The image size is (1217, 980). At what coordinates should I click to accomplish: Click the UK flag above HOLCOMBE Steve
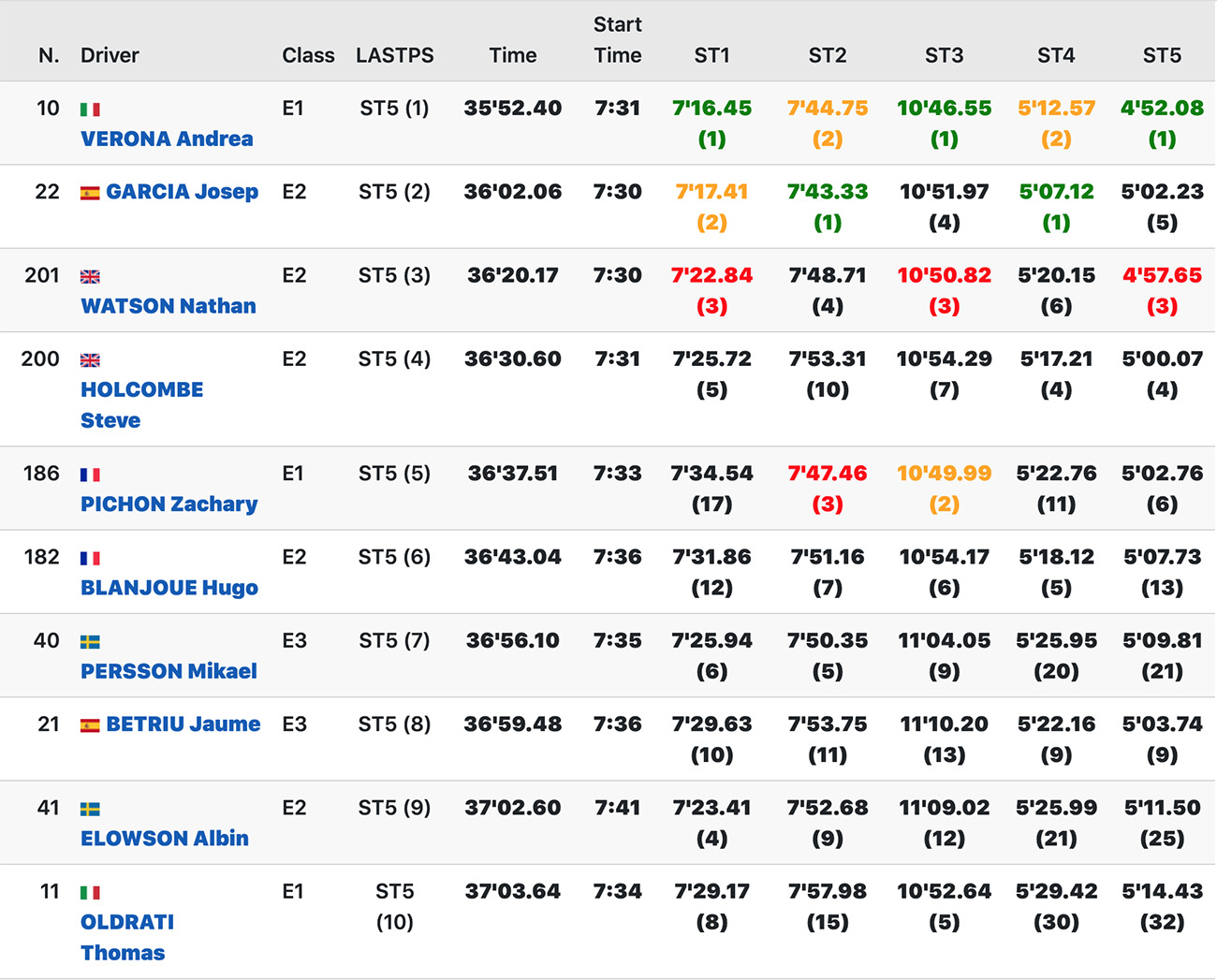[90, 360]
